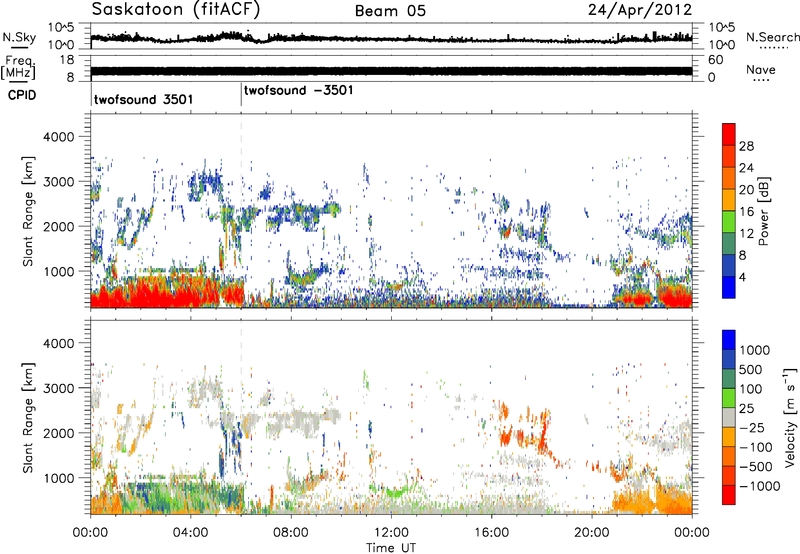This screenshot has height=554, width=800.
Task: Click the 'CPID' row label
Action: click(x=22, y=95)
